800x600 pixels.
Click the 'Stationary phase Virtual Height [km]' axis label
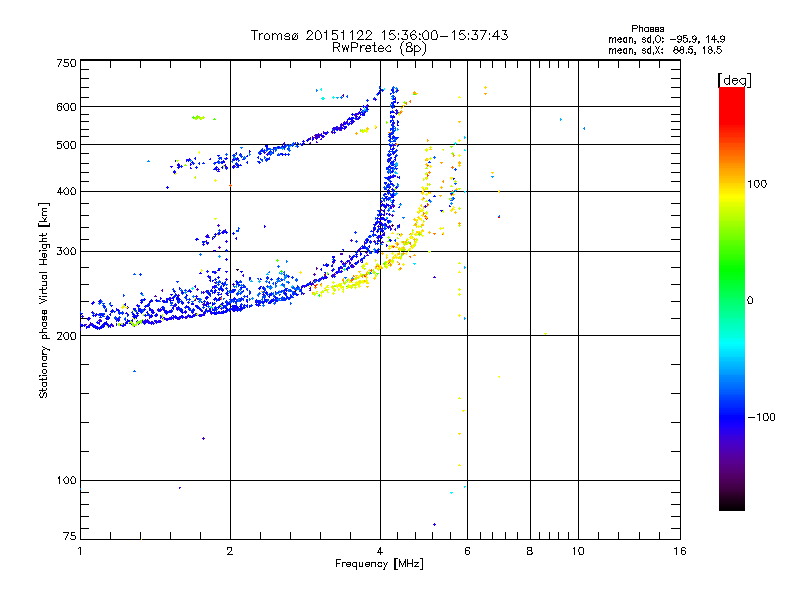[x=44, y=300]
